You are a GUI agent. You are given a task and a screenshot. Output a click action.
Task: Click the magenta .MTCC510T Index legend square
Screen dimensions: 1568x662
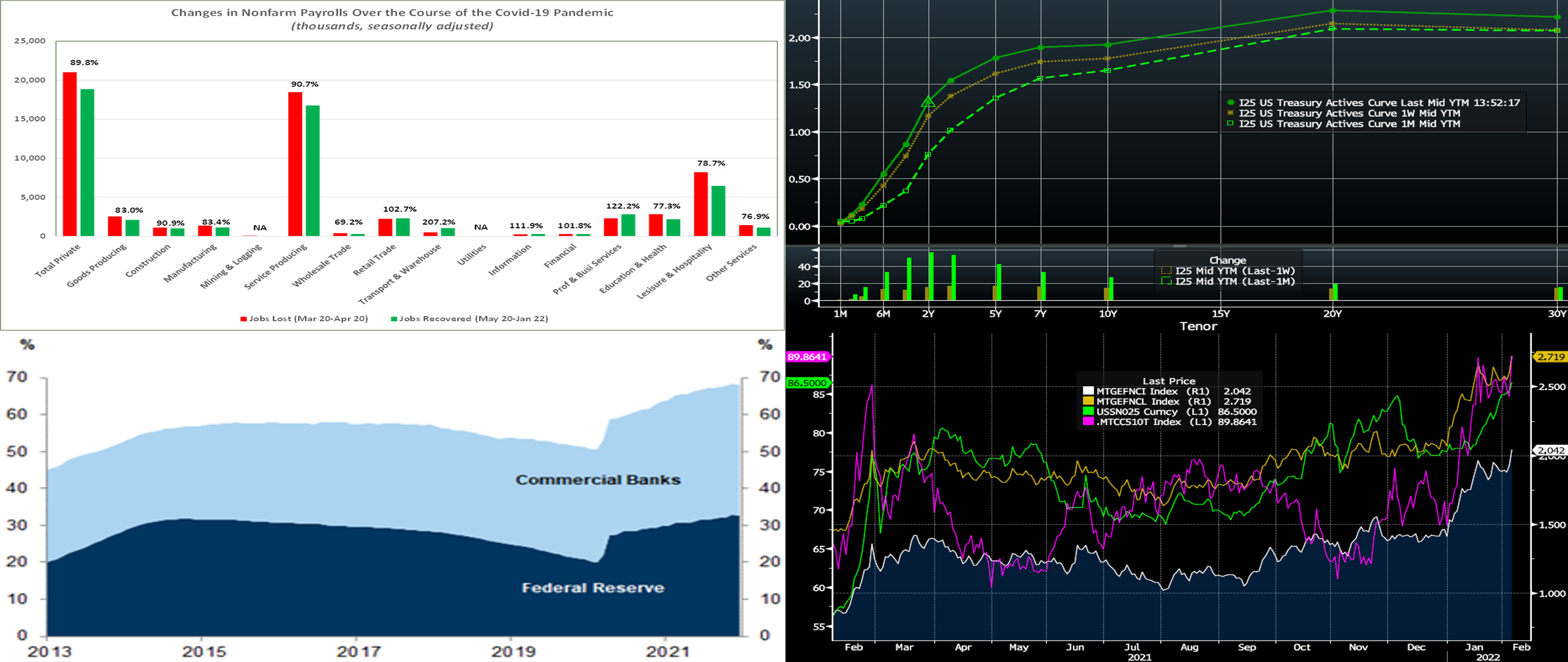point(1088,422)
